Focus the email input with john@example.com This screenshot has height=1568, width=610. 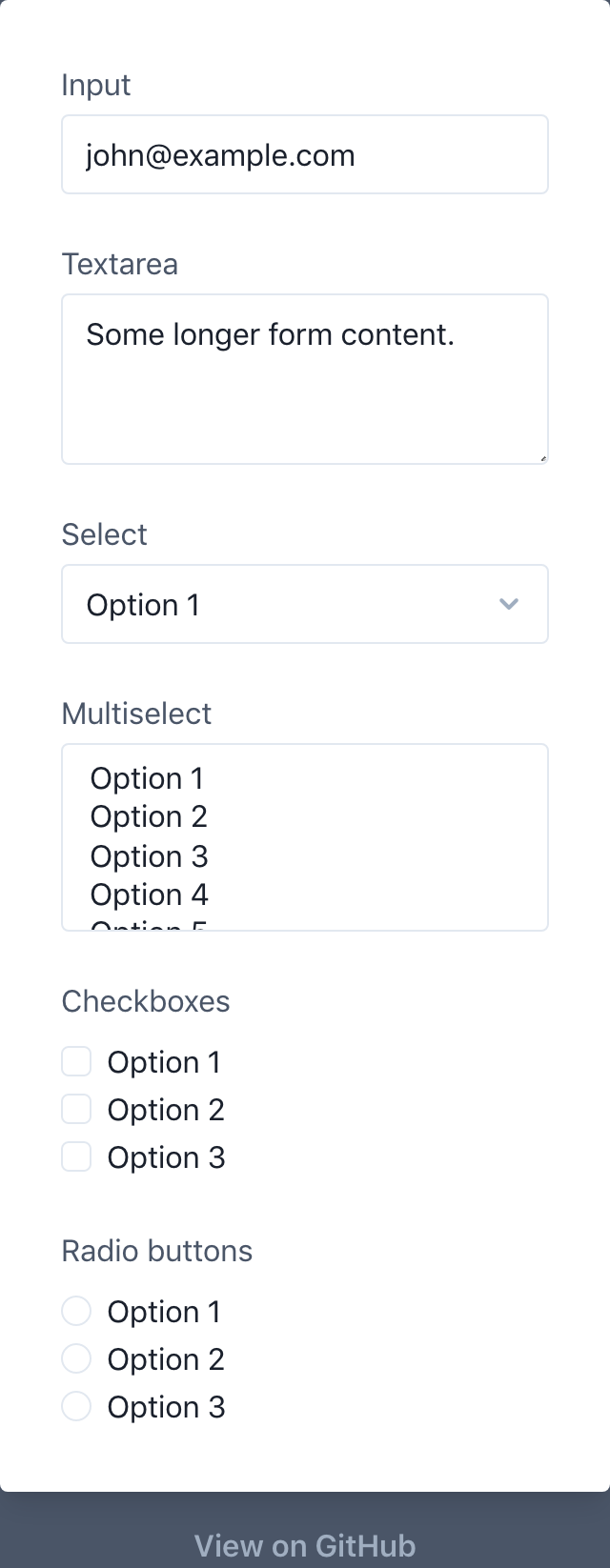(305, 154)
